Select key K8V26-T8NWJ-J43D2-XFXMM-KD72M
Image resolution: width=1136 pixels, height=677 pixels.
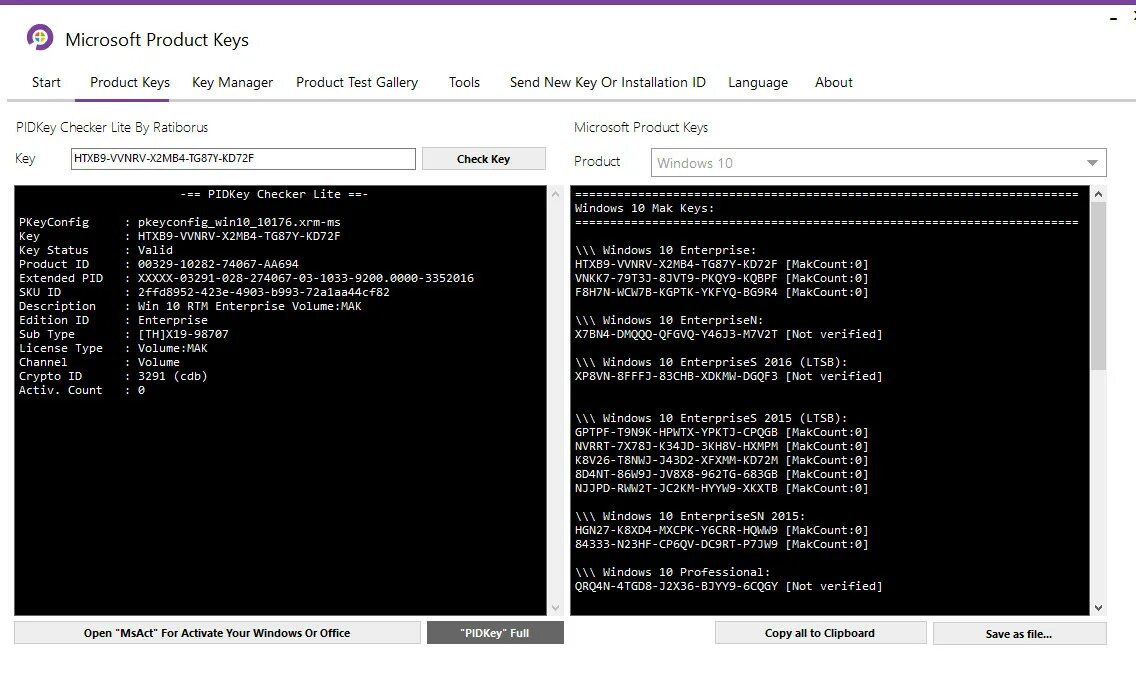tap(676, 460)
